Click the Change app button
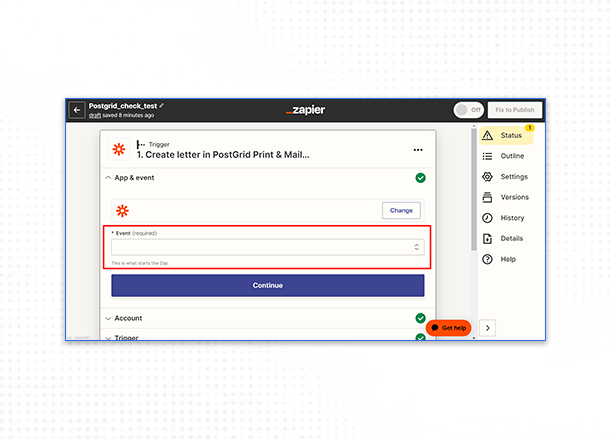Screen dimensions: 610x439 (401, 211)
